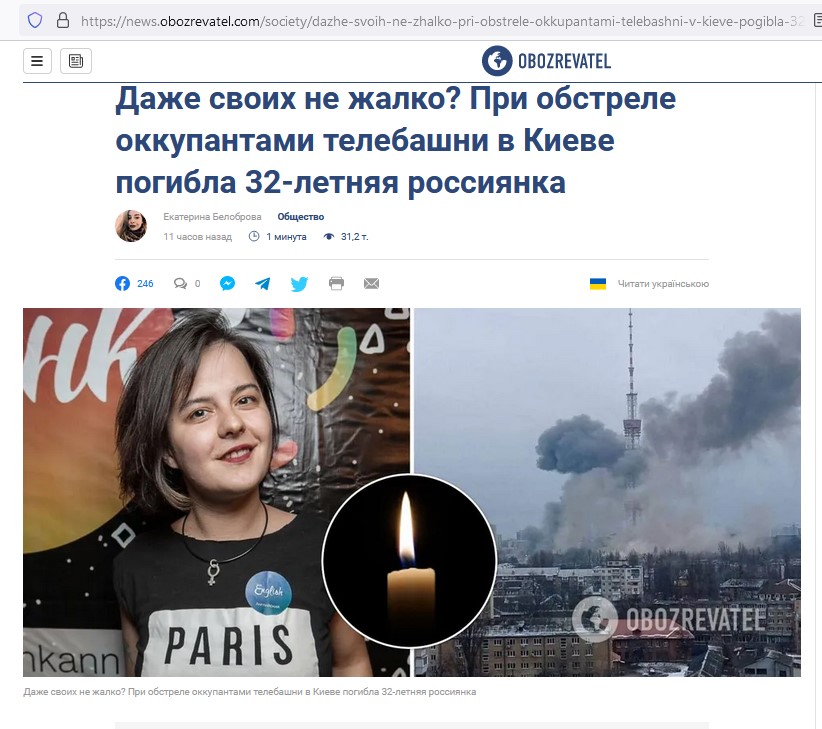The width and height of the screenshot is (822, 729).
Task: Open the main article collage image
Action: click(412, 492)
